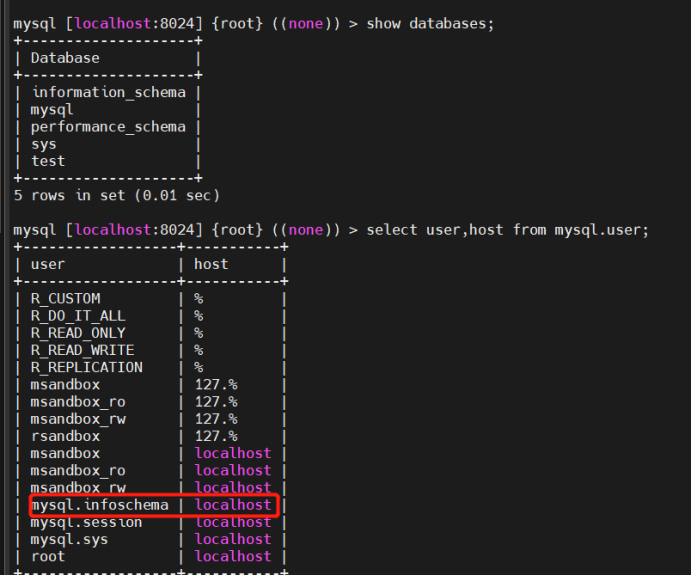The width and height of the screenshot is (692, 576).
Task: Click the 'select user,host from mysql.user;' command
Action: pyautogui.click(x=508, y=230)
